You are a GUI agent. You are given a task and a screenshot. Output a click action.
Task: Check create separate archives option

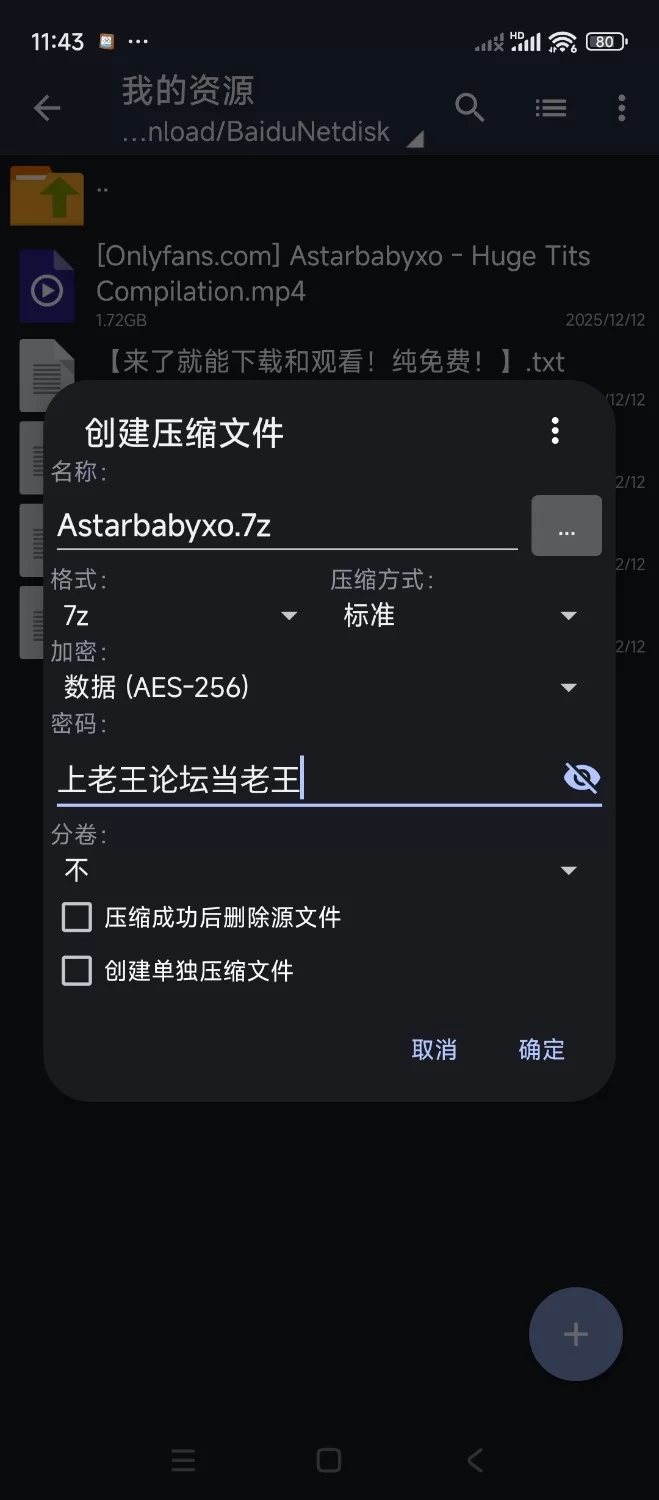coord(77,971)
